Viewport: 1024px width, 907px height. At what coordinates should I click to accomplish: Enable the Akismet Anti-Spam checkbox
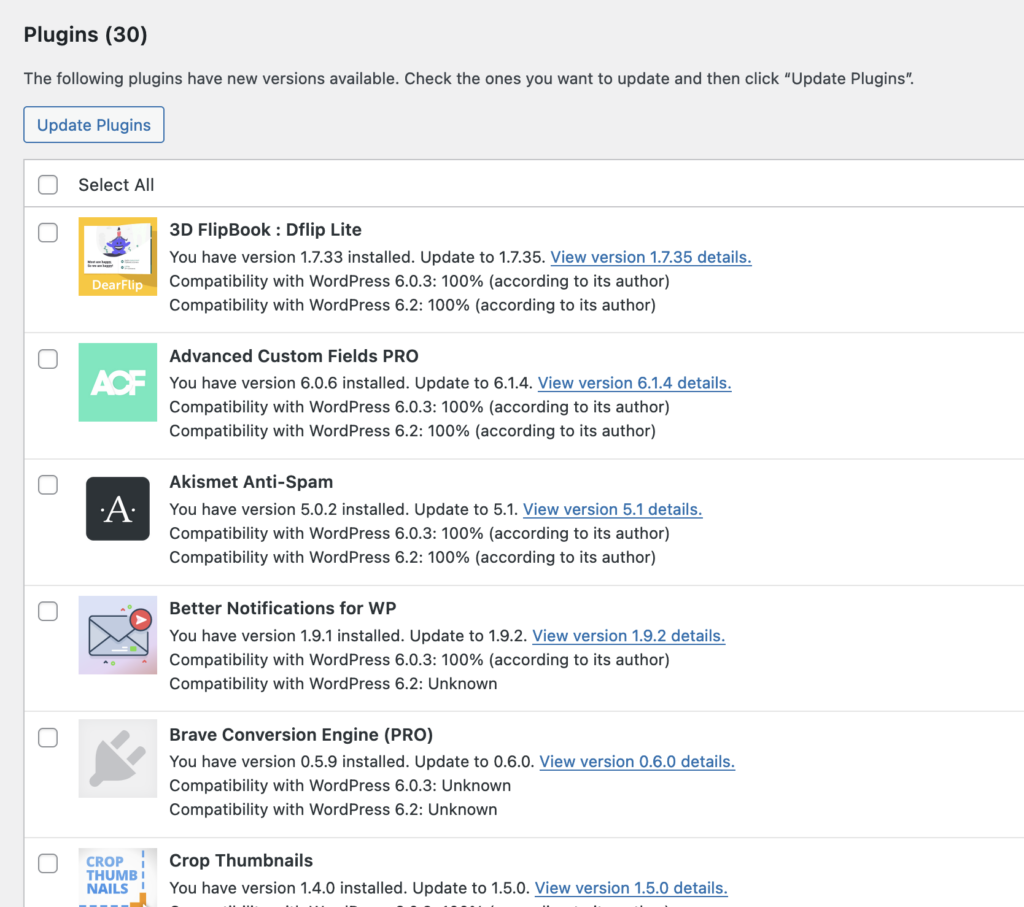point(48,485)
